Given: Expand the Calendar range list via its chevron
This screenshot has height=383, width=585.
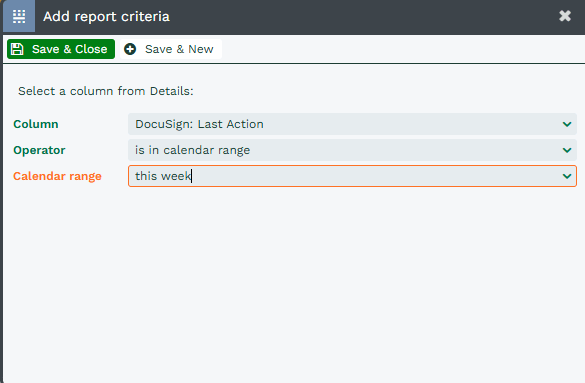Looking at the screenshot, I should tap(567, 176).
